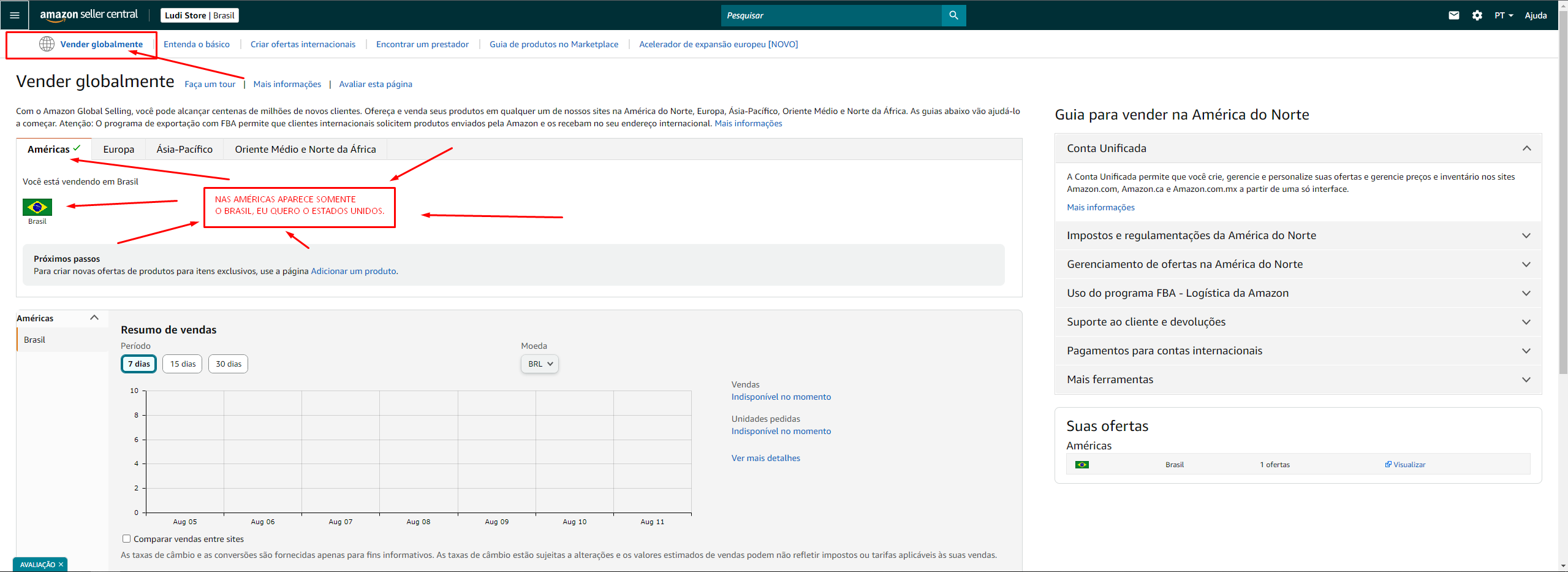The width and height of the screenshot is (1568, 572).
Task: Open Encontrar um prestador nav item
Action: (422, 44)
